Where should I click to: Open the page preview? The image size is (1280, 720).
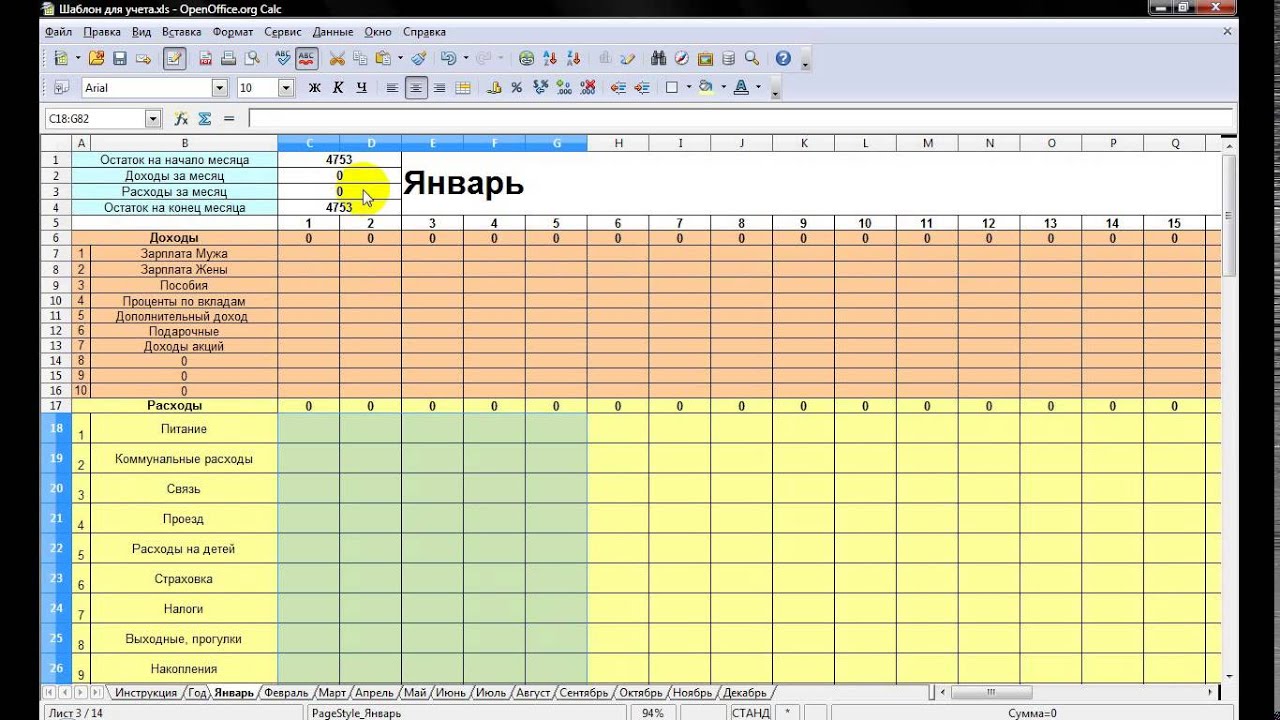coord(252,58)
